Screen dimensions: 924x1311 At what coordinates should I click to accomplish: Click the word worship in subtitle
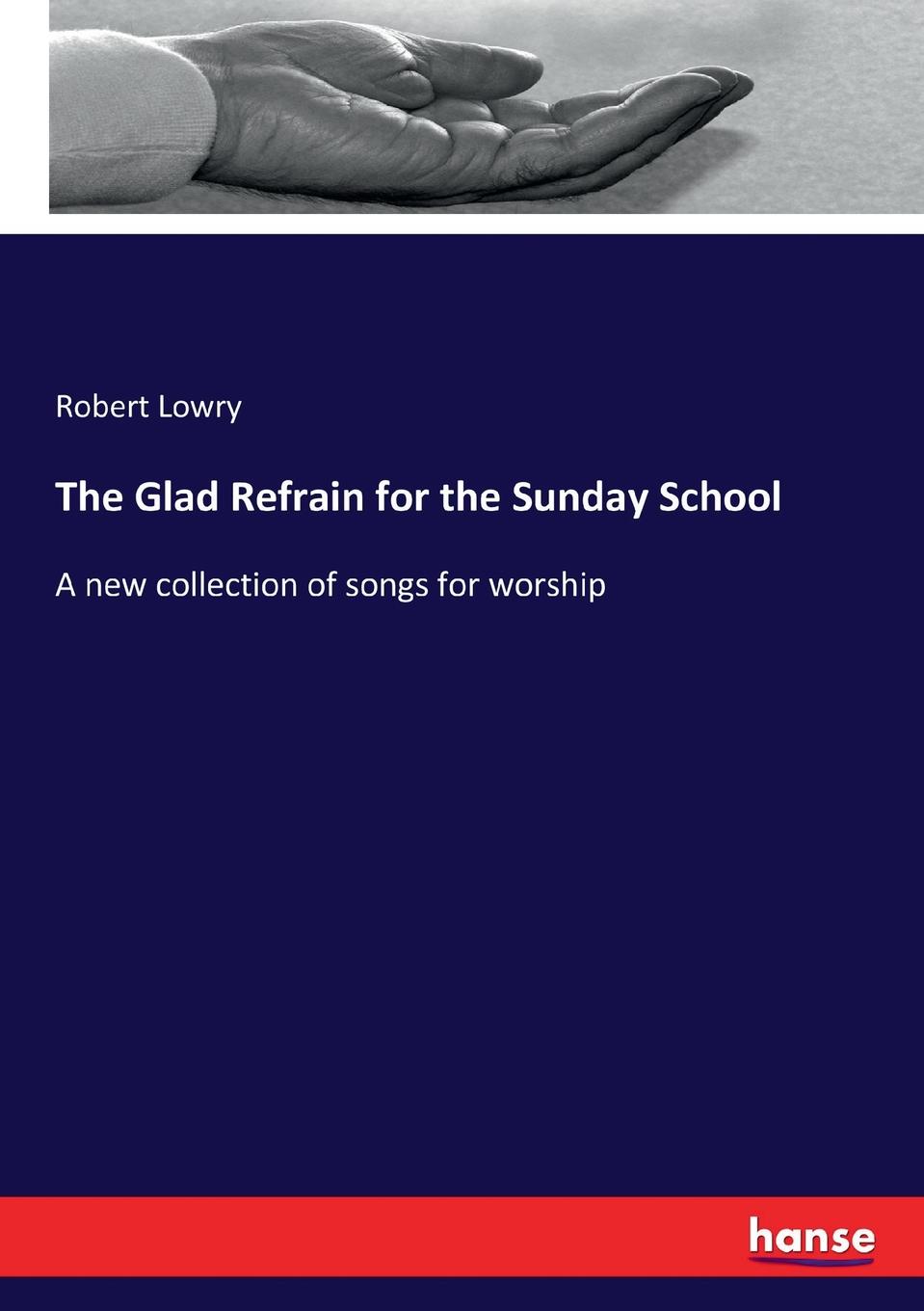pos(547,585)
